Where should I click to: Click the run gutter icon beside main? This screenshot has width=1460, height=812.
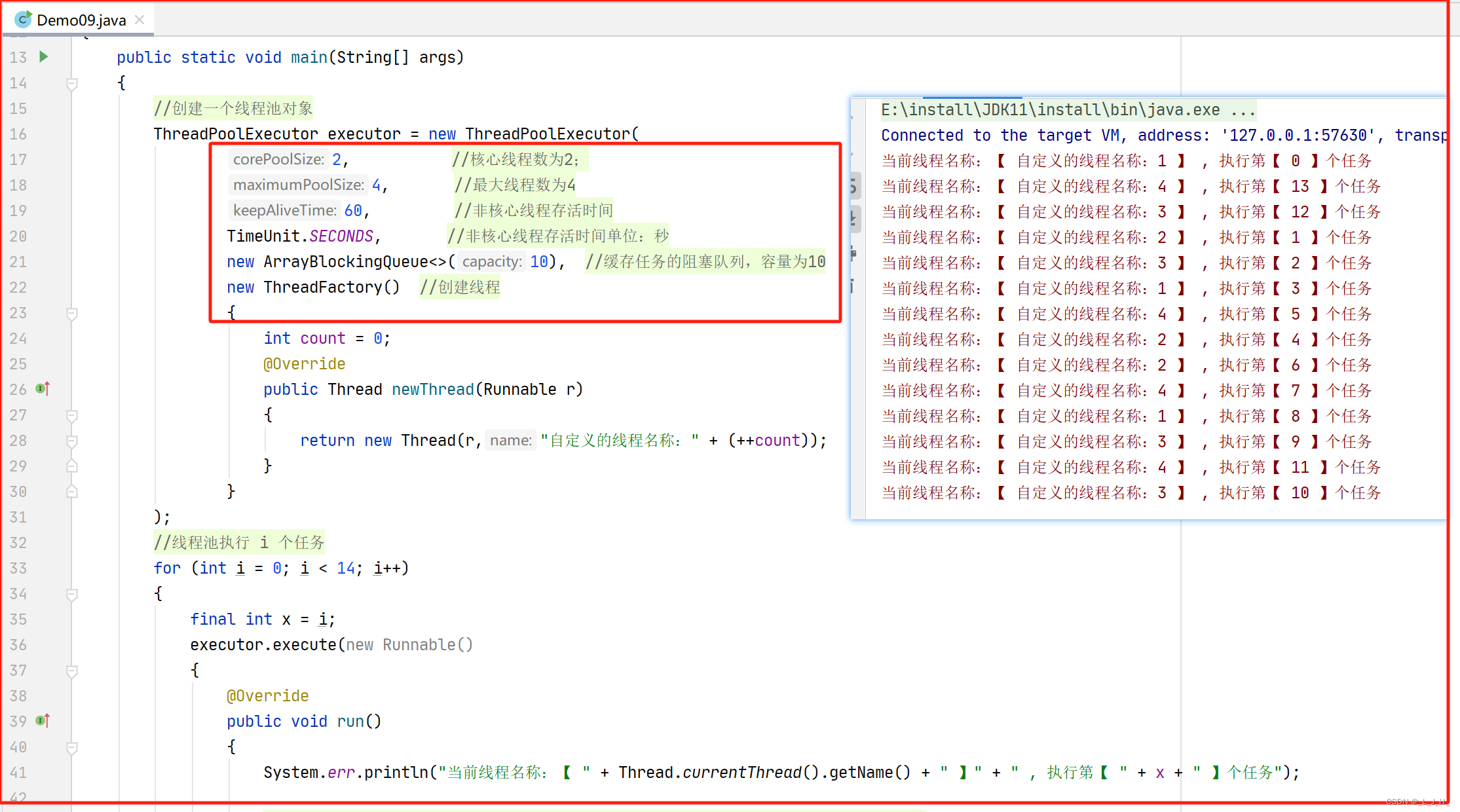[x=44, y=57]
